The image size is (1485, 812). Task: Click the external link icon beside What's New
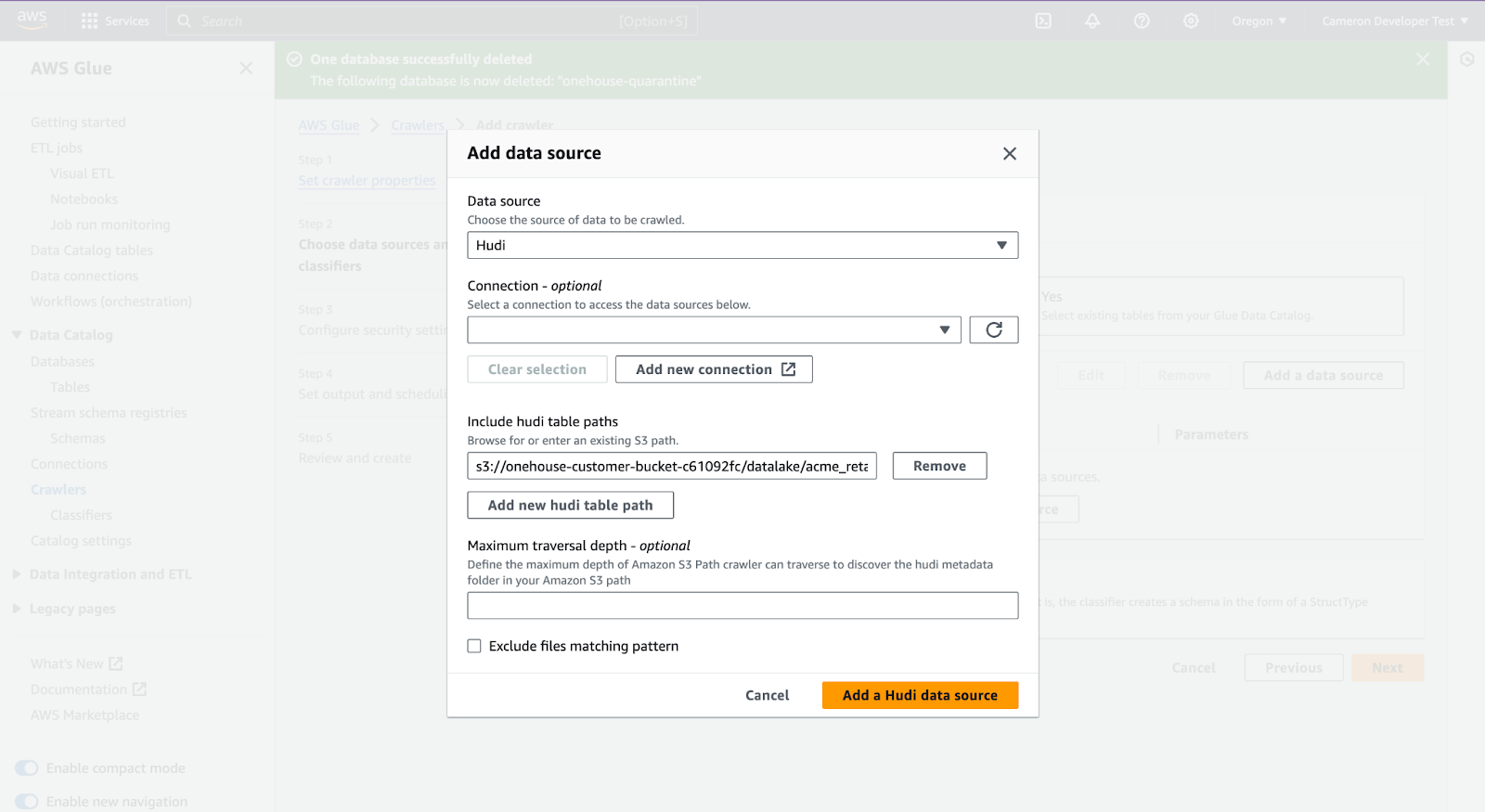click(x=116, y=664)
